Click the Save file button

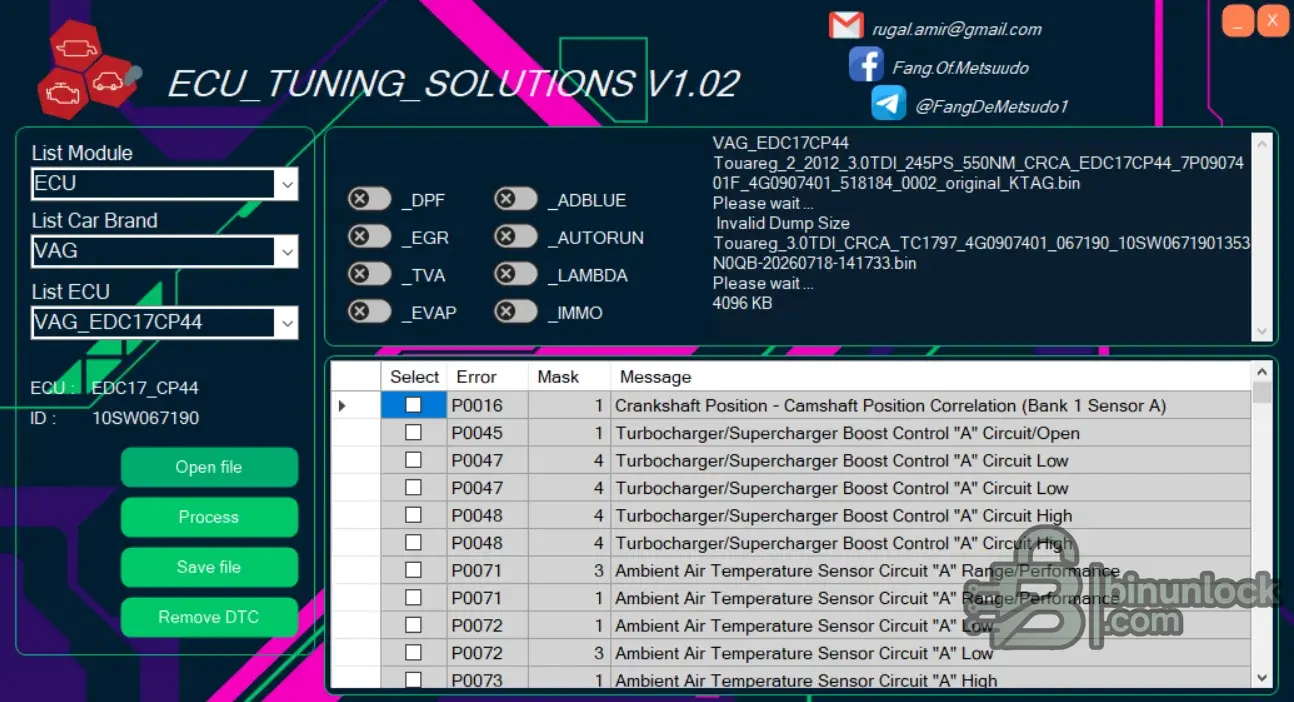coord(209,567)
